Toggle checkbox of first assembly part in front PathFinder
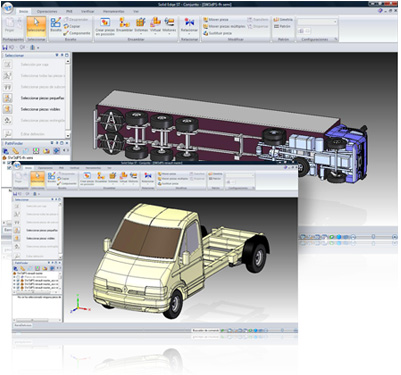The image size is (401, 375). pos(18,281)
